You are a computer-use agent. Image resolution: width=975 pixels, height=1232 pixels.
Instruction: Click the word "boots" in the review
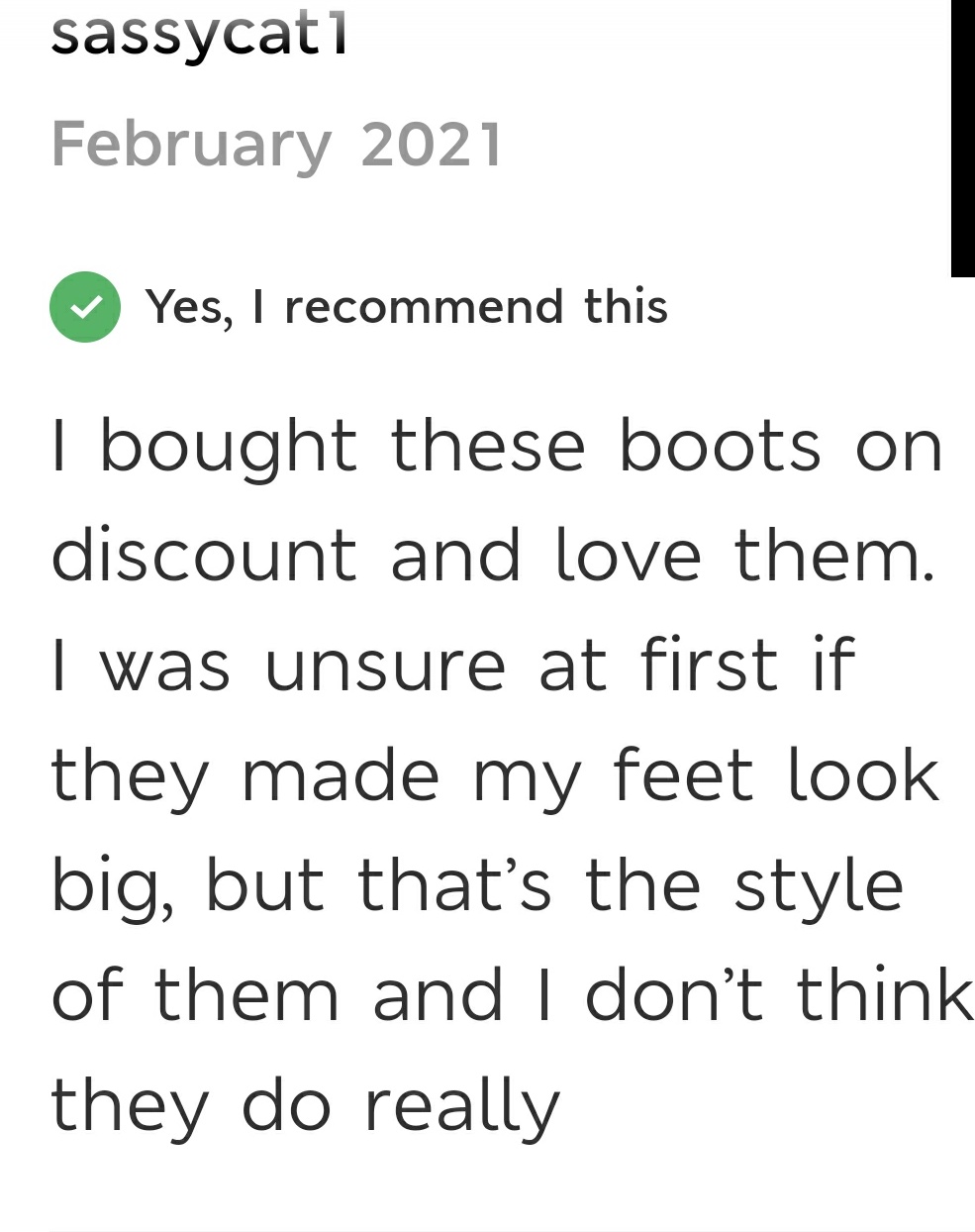tap(720, 447)
